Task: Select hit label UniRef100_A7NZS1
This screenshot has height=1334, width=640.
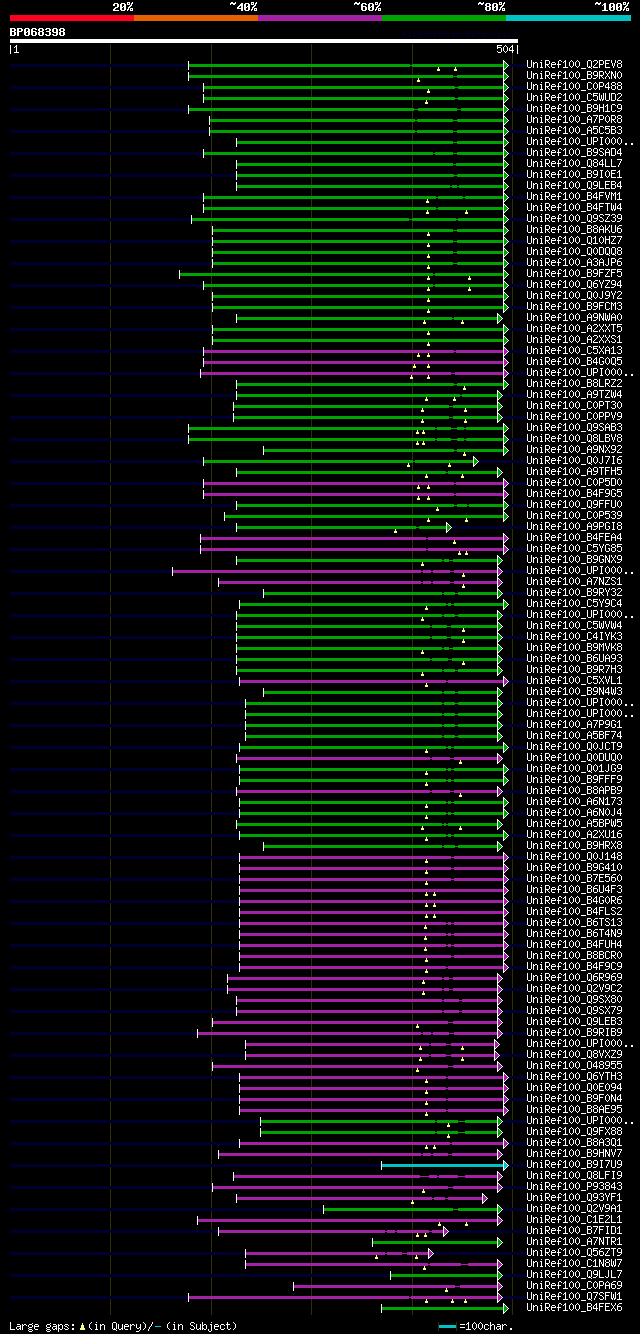Action: tap(574, 581)
